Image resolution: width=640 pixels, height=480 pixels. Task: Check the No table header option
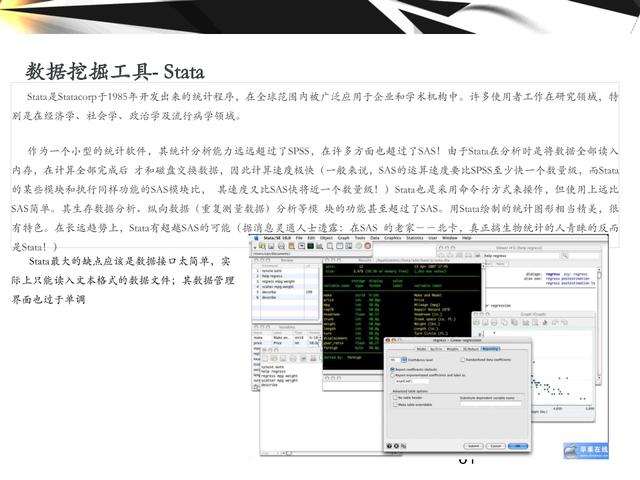pyautogui.click(x=395, y=398)
